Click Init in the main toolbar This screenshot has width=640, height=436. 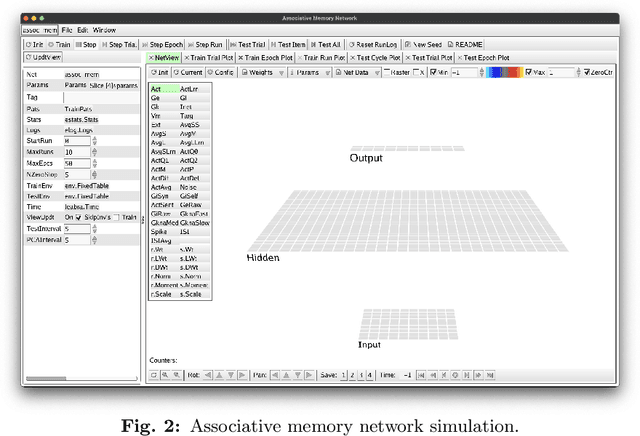[x=34, y=44]
